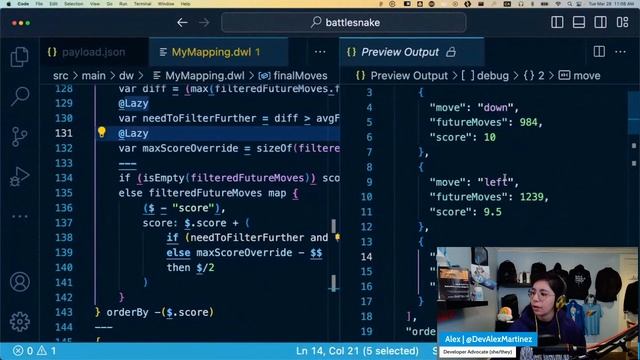This screenshot has width=640, height=360.
Task: Show additional activity bar views ellipsis
Action: point(19,216)
